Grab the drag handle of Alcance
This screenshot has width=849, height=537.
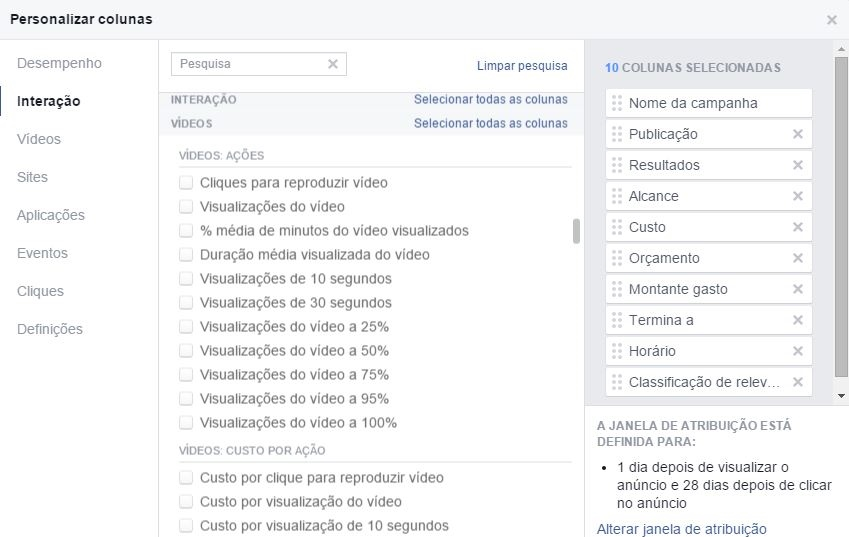(x=617, y=196)
